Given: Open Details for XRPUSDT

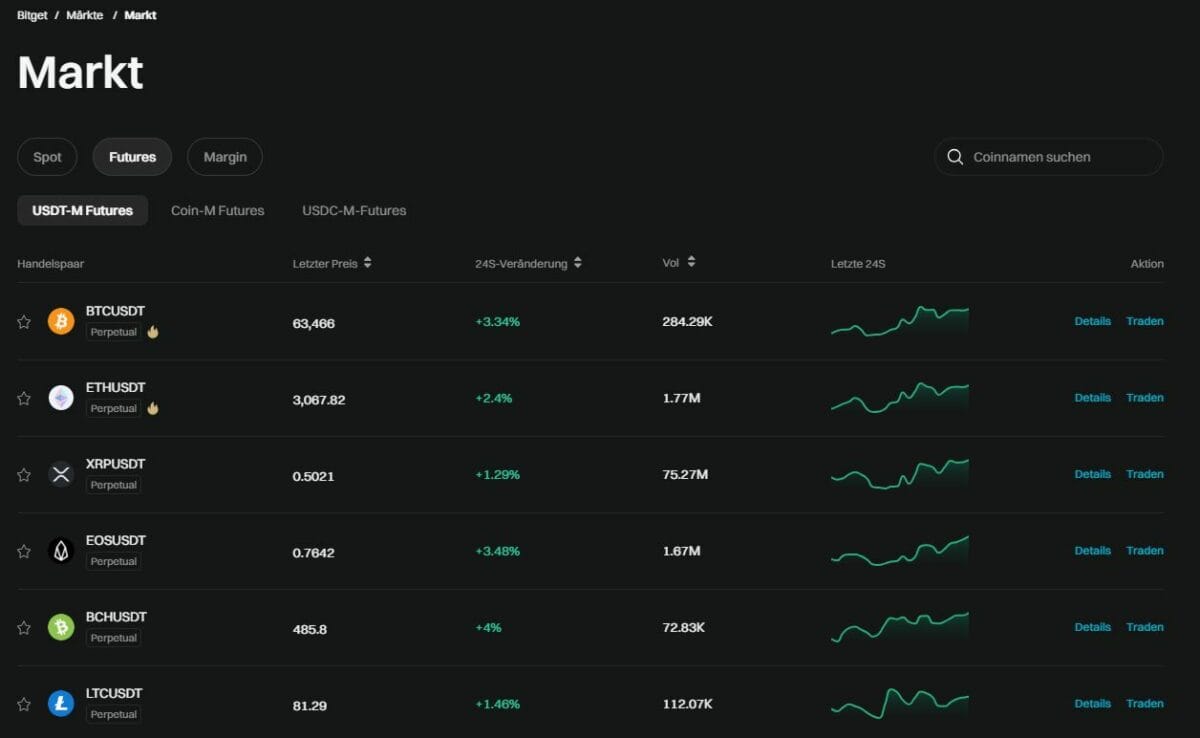Looking at the screenshot, I should (x=1092, y=473).
